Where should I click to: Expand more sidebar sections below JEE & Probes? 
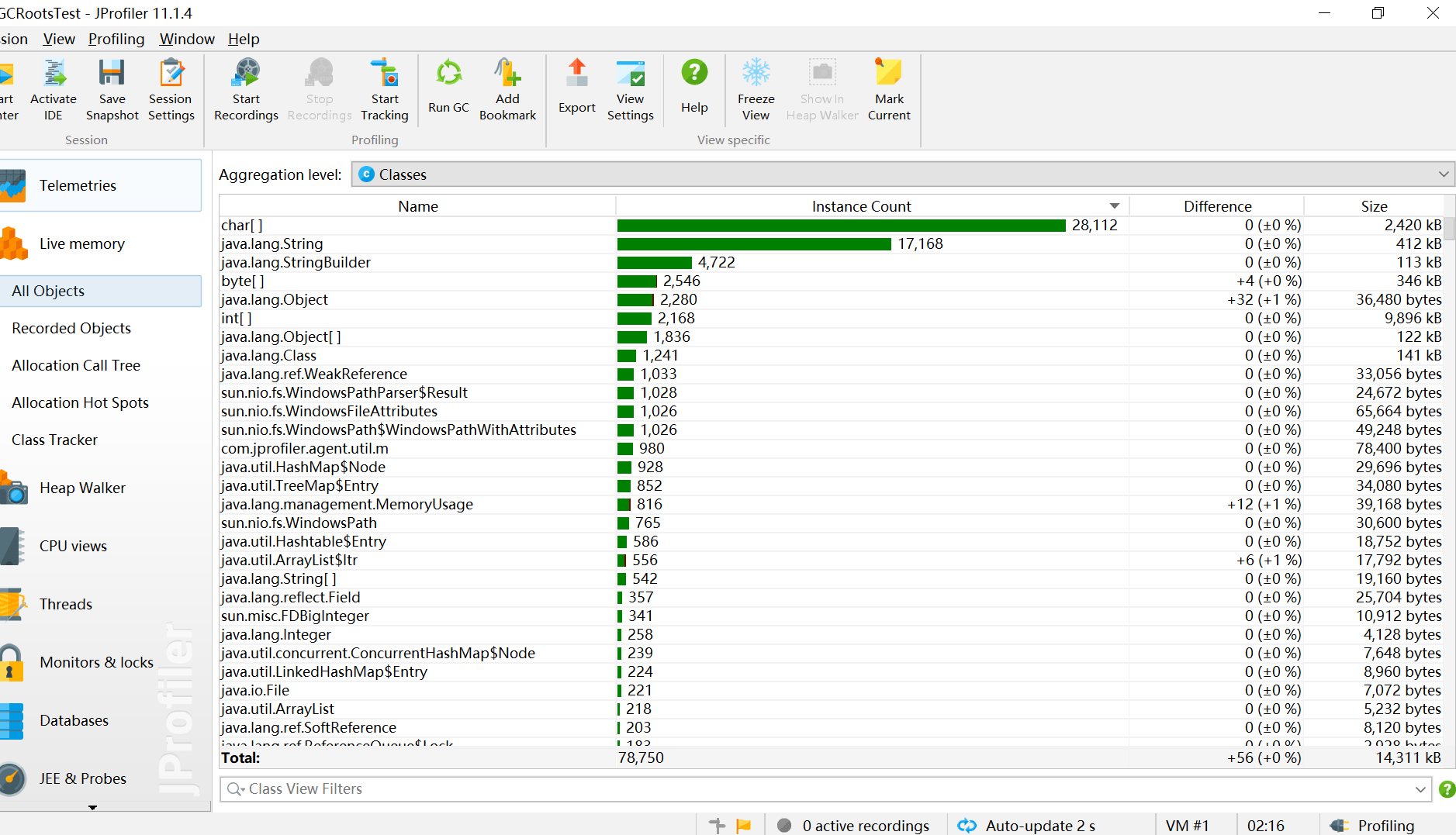[92, 807]
